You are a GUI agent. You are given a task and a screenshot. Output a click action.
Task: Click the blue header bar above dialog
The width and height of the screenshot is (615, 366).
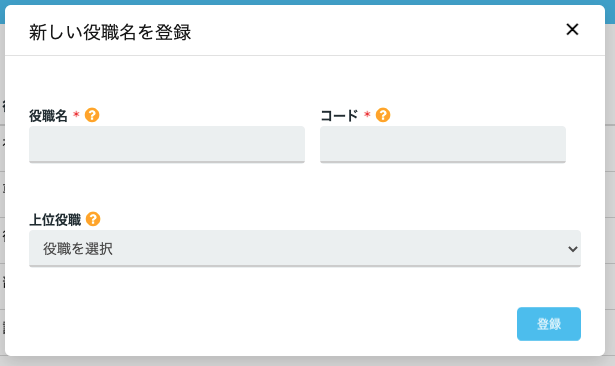coord(308,2)
